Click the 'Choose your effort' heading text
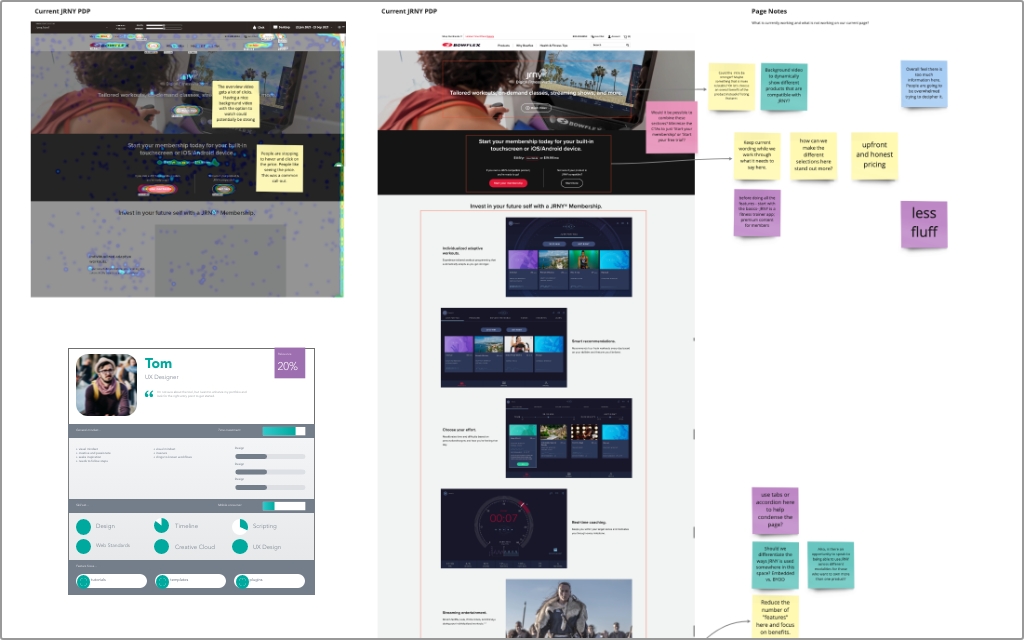The height and width of the screenshot is (640, 1024). click(x=458, y=430)
